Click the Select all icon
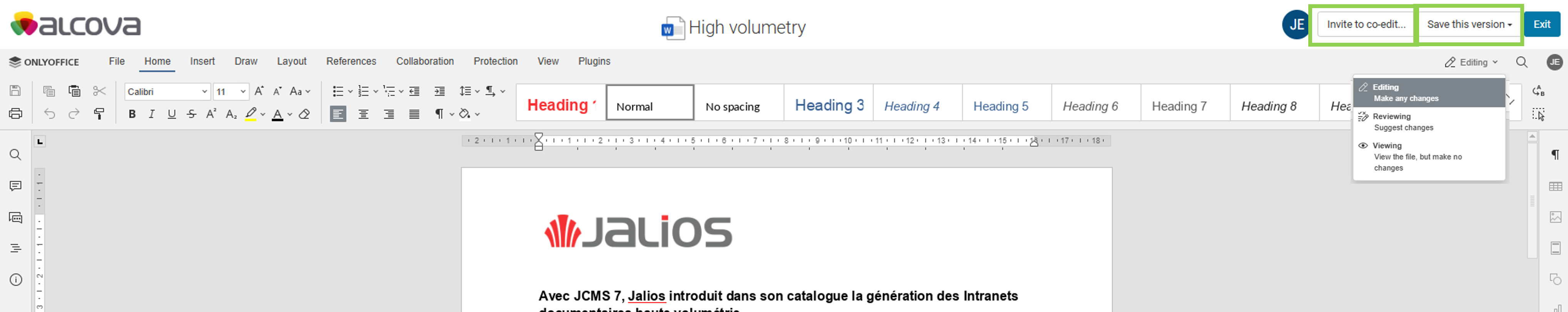 tap(1538, 114)
